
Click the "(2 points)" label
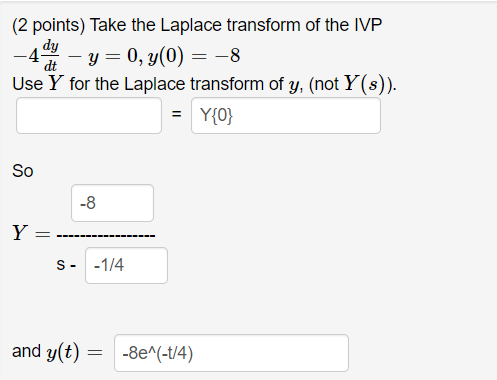[49, 25]
